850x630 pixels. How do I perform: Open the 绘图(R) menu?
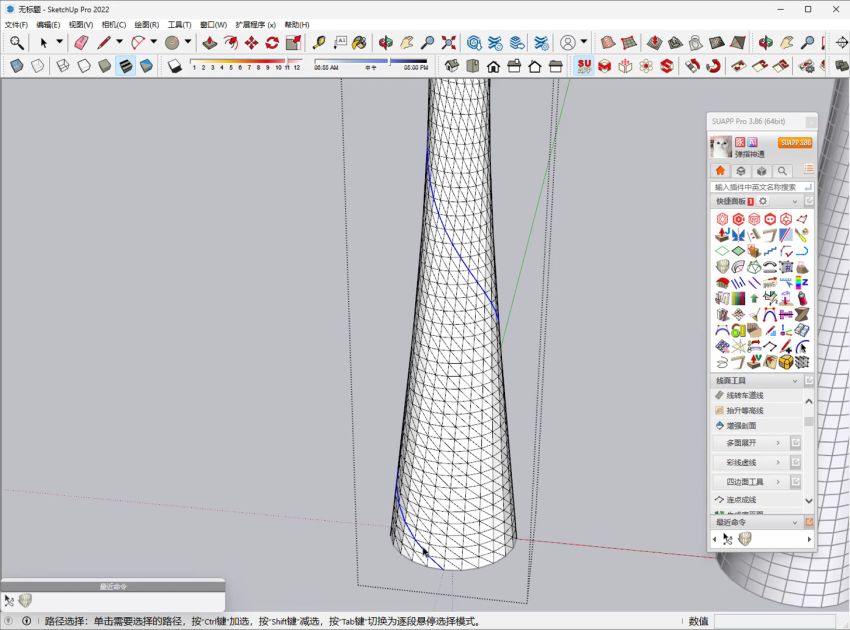(x=147, y=25)
